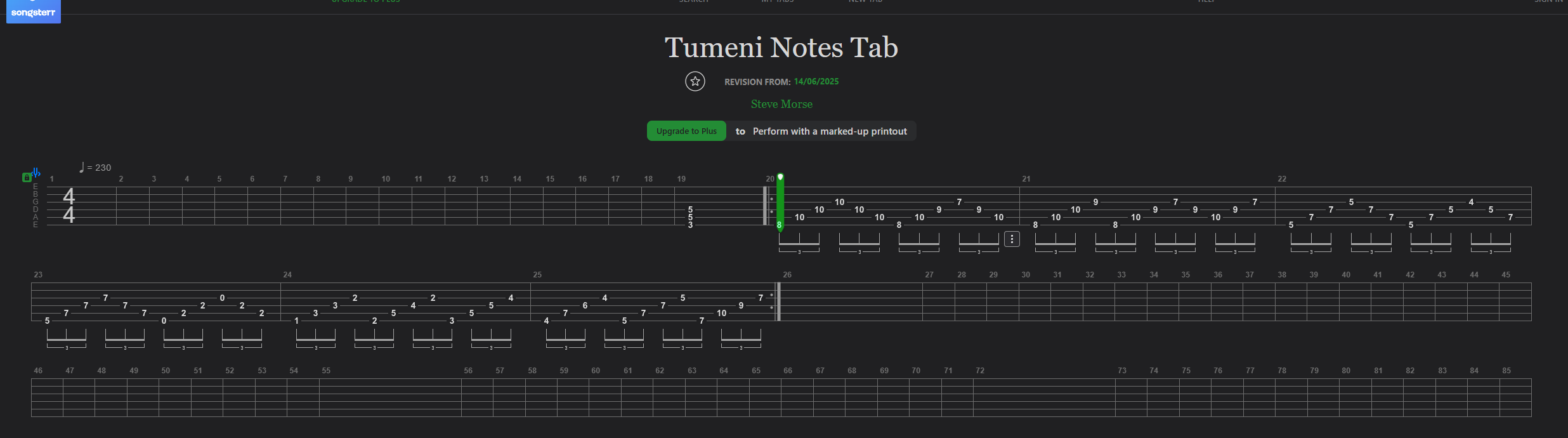Click the highlighted green note 8 at cursor
This screenshot has width=1568, height=438.
pos(780,225)
